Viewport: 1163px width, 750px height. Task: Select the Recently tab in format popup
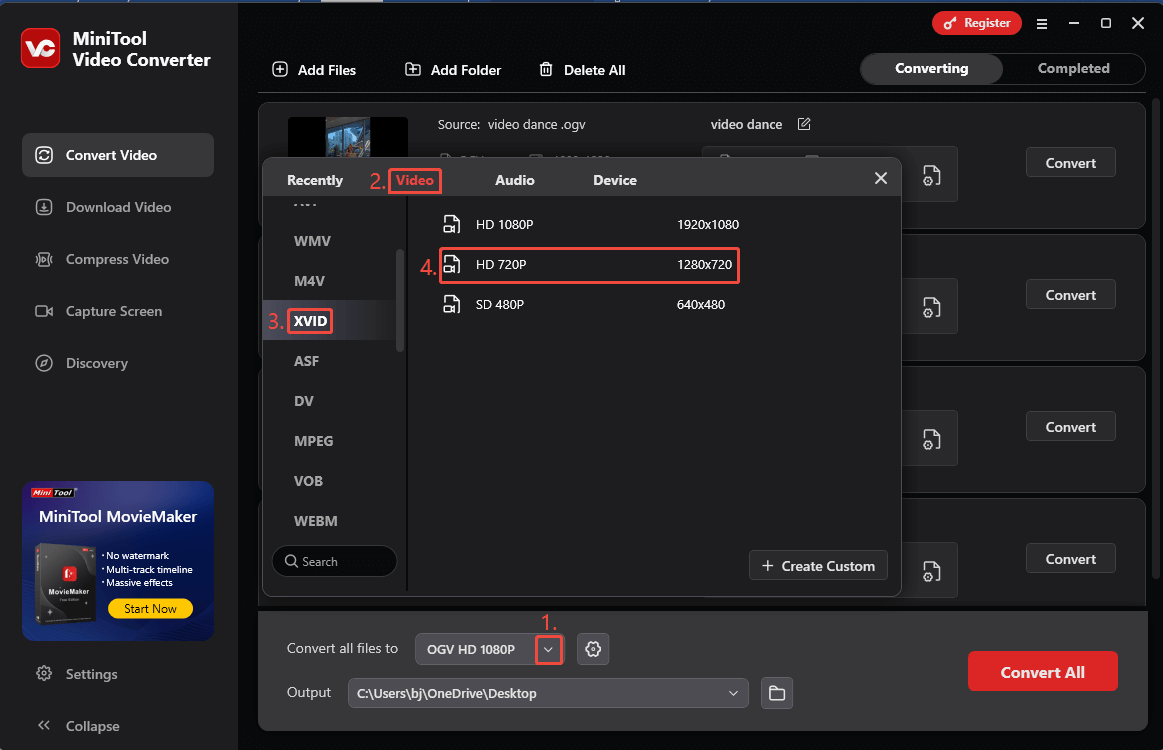tap(314, 180)
